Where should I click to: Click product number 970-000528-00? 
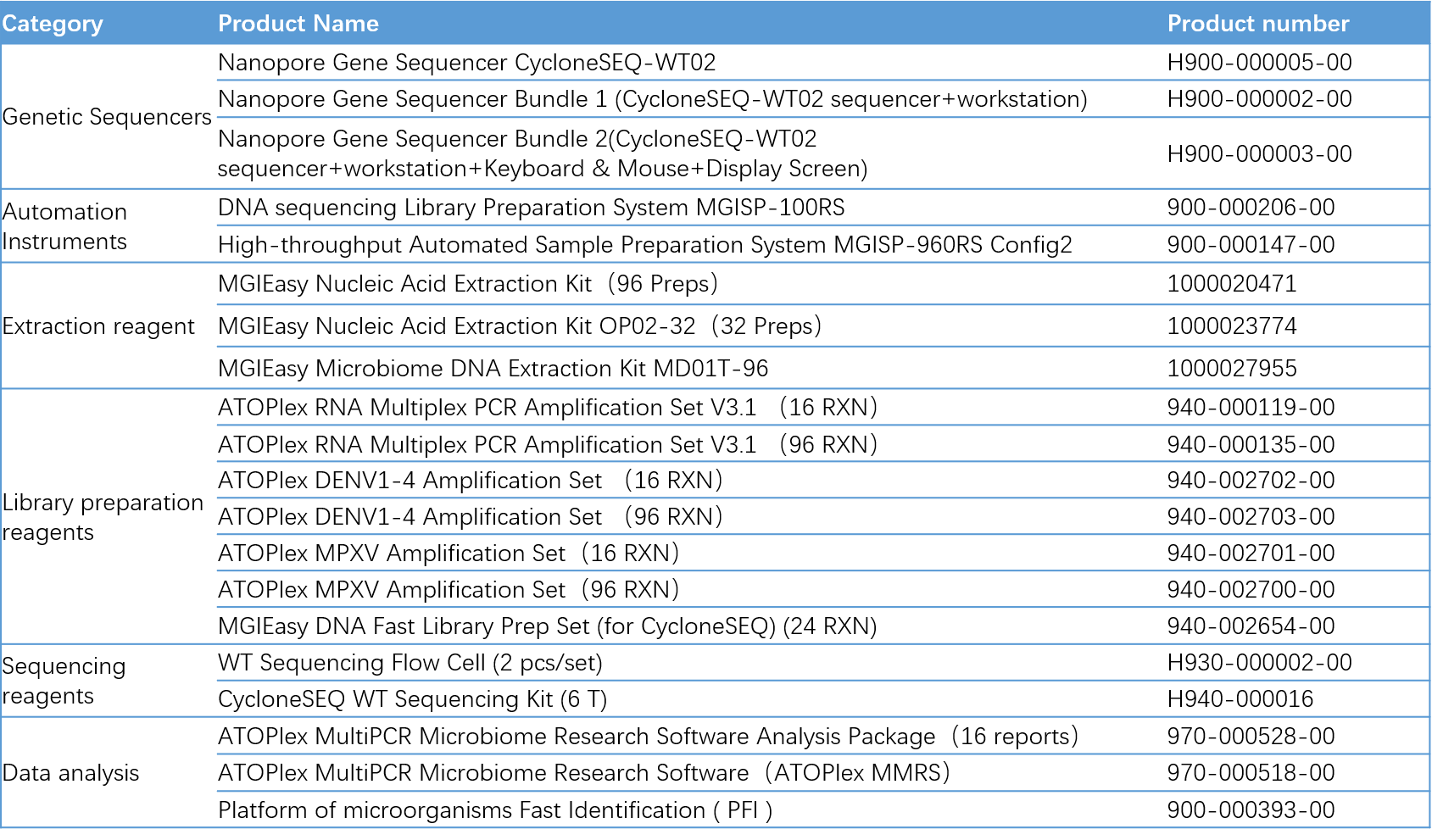tap(1251, 737)
